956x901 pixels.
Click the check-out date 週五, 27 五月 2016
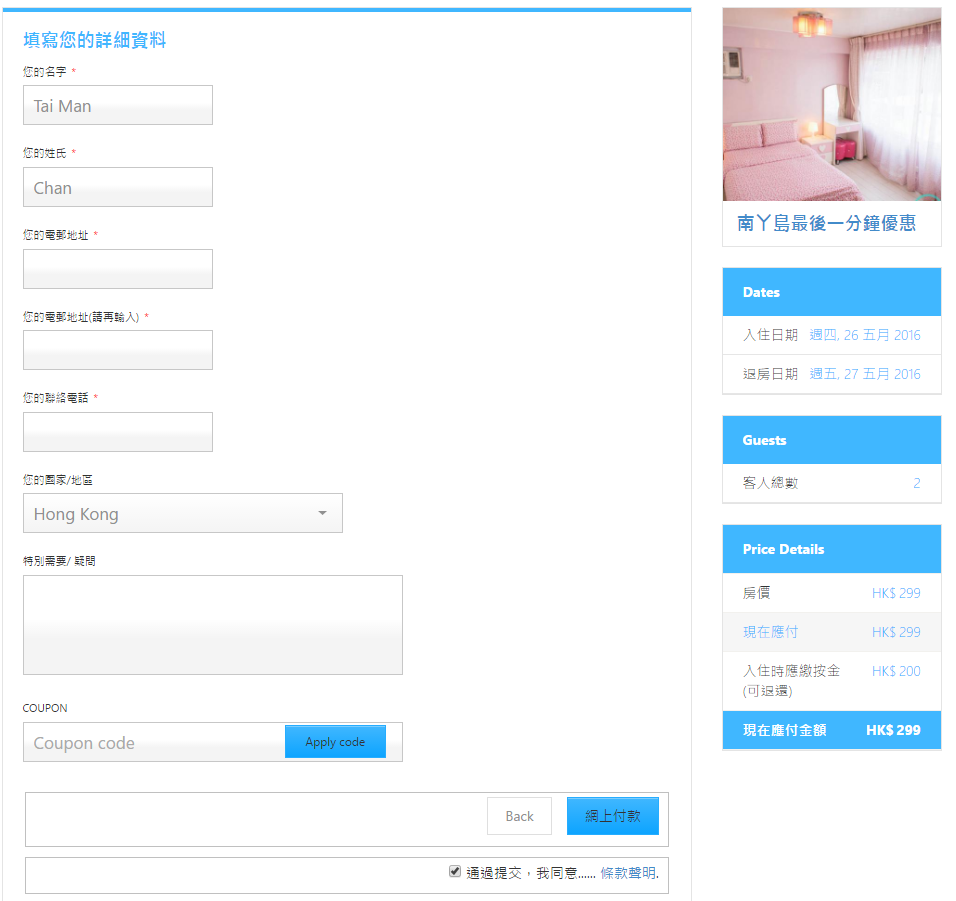pos(864,374)
